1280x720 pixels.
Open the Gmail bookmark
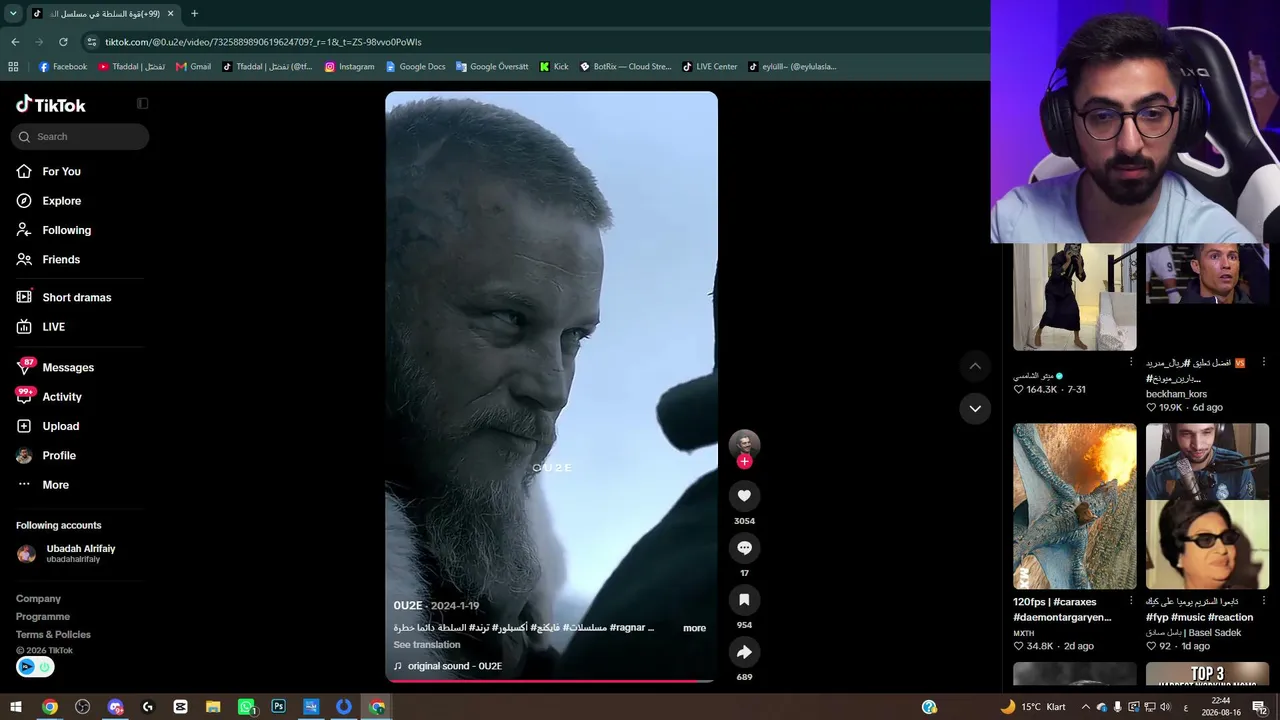(193, 67)
